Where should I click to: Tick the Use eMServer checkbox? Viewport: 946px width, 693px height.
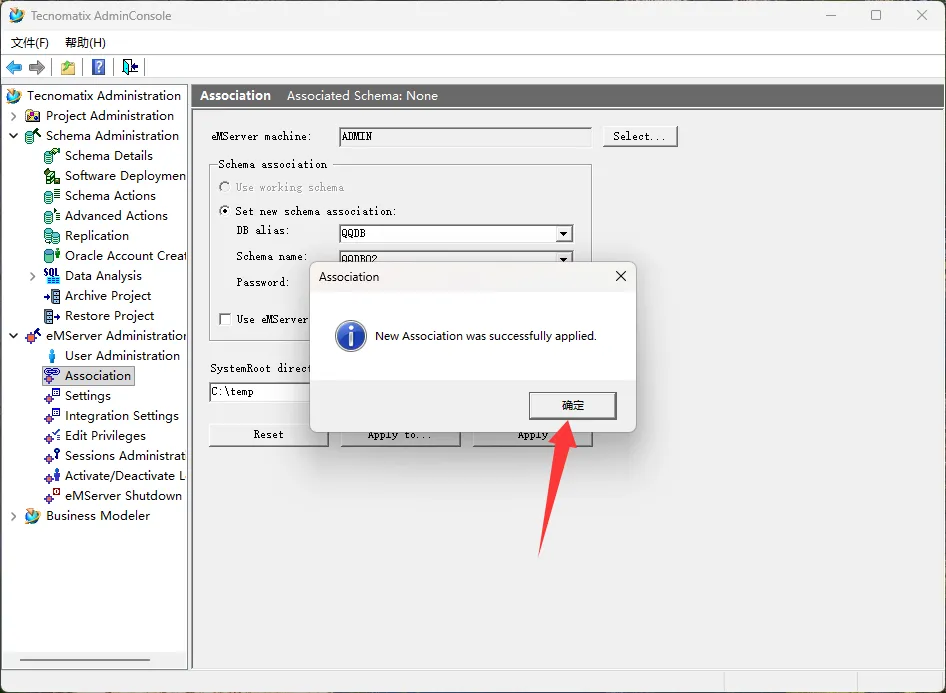[225, 319]
